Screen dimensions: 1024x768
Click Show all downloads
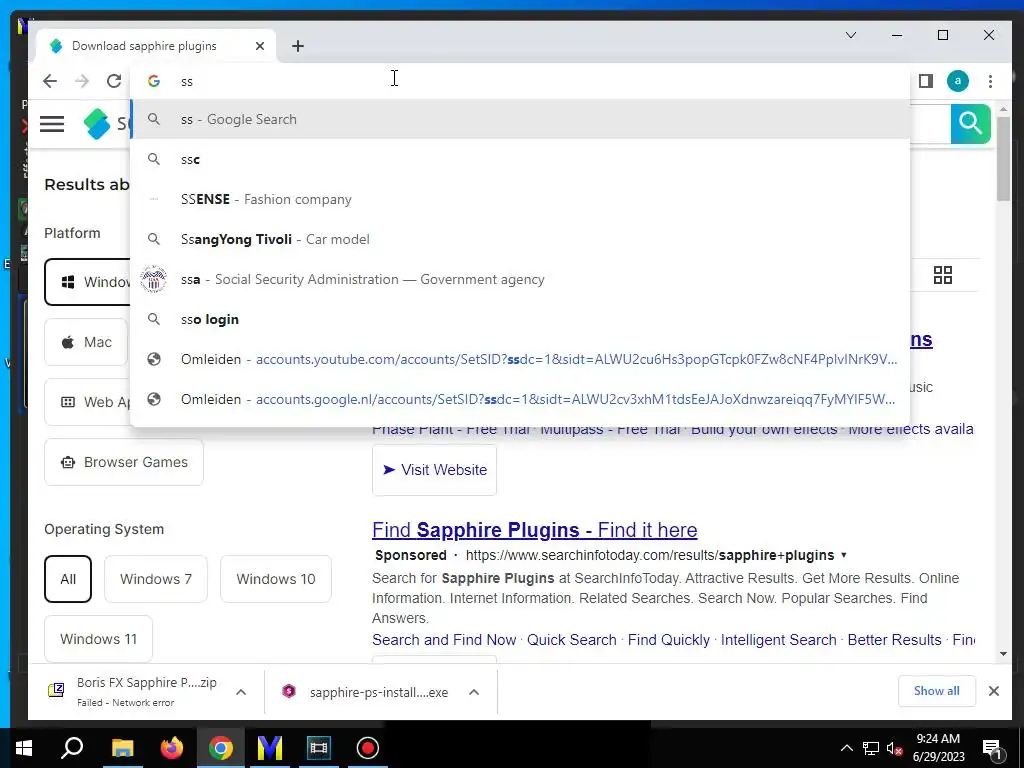click(936, 691)
